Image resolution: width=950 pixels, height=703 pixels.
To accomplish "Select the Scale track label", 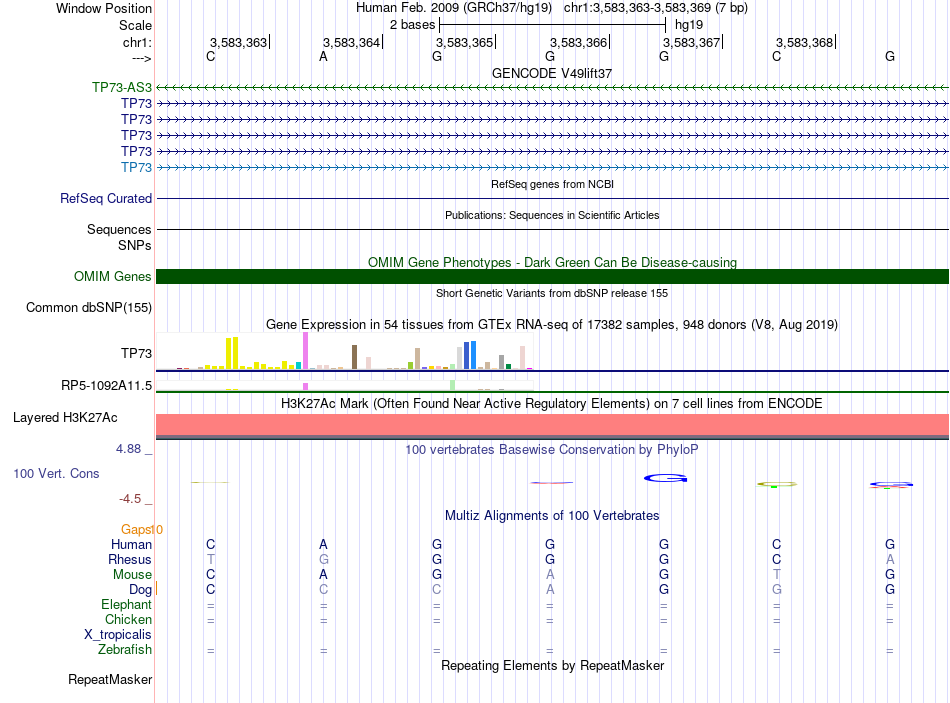I will click(135, 25).
